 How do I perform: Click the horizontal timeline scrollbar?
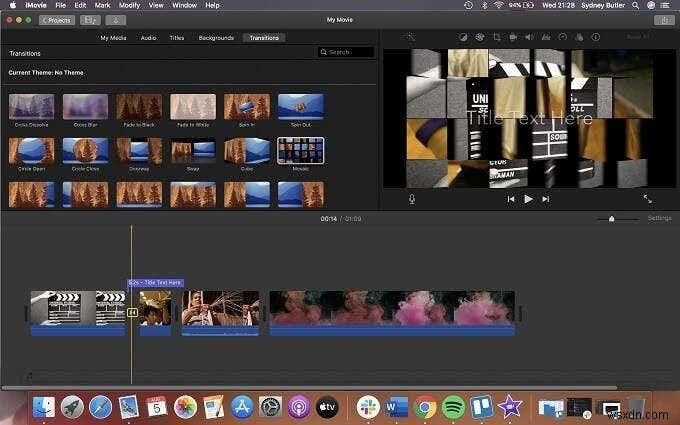(x=309, y=388)
